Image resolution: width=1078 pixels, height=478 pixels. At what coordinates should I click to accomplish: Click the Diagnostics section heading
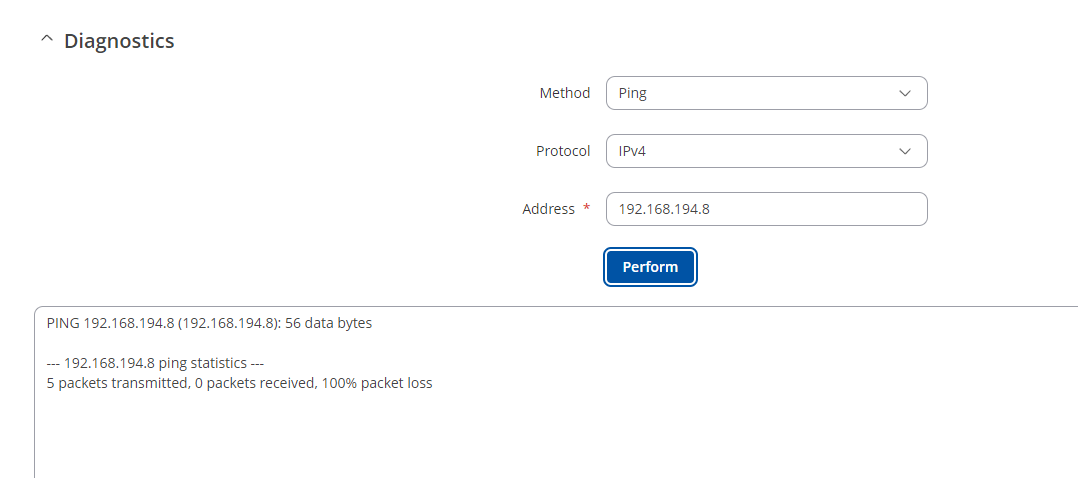(x=119, y=41)
